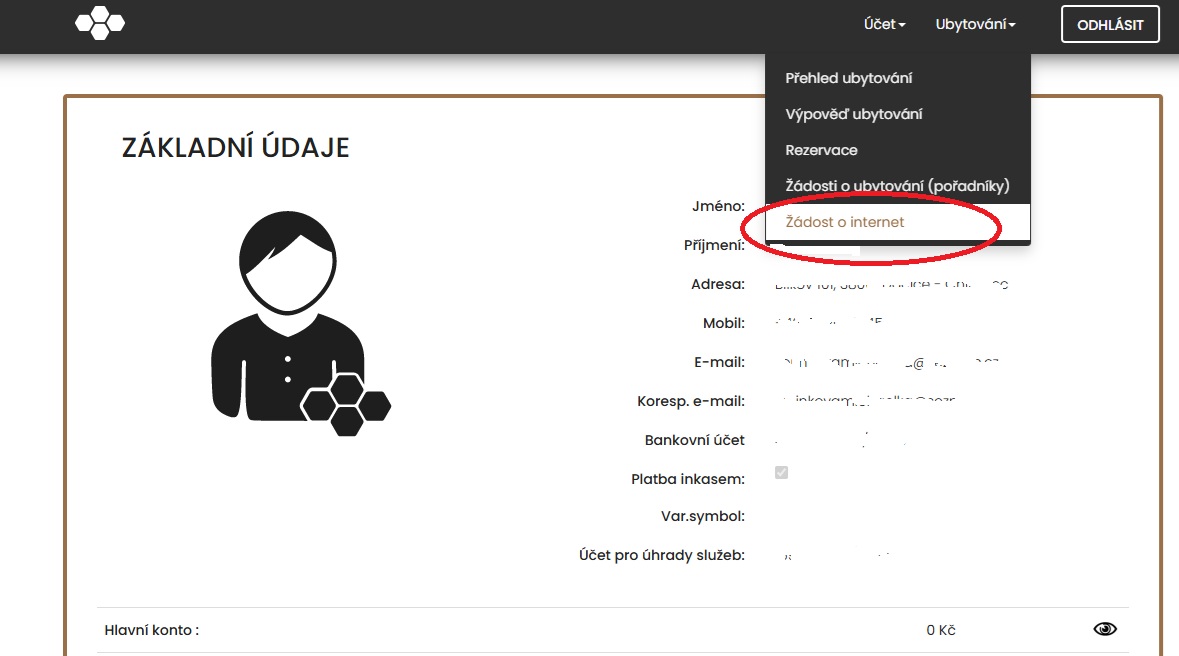Click the hexagon logo in the header

click(100, 23)
